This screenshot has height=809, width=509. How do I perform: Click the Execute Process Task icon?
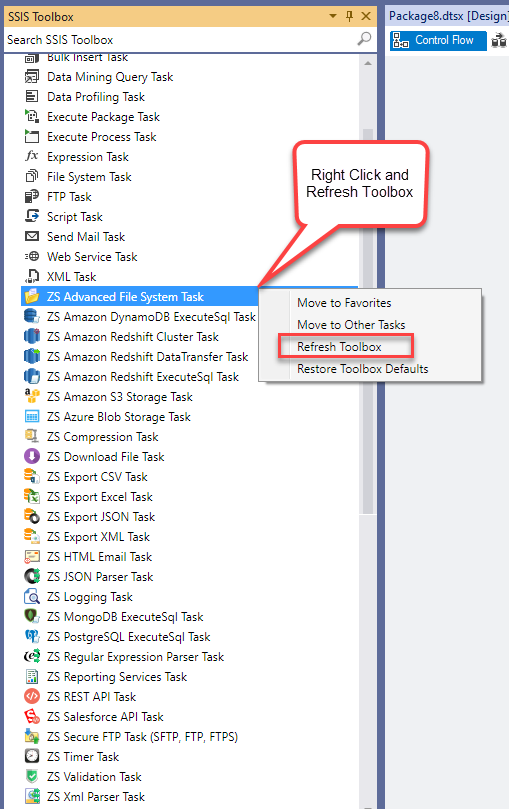point(32,137)
